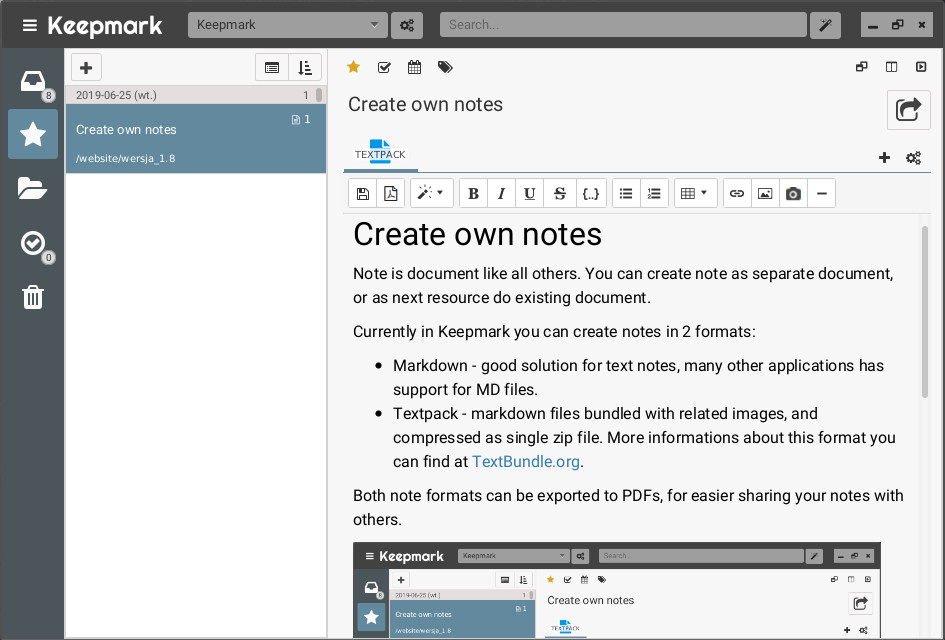Open the insert table dropdown
The height and width of the screenshot is (640, 945).
[695, 193]
